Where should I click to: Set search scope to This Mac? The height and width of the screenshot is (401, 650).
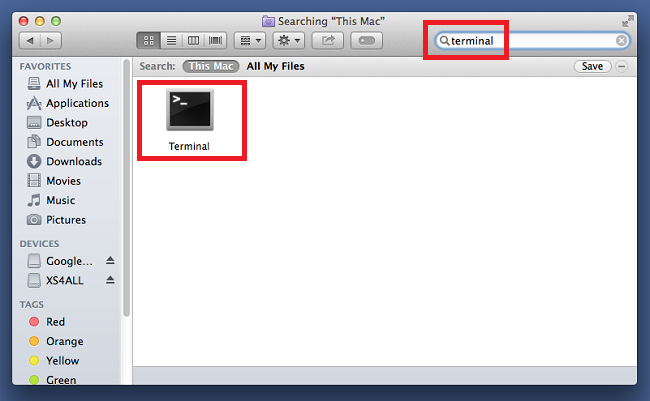pos(210,66)
